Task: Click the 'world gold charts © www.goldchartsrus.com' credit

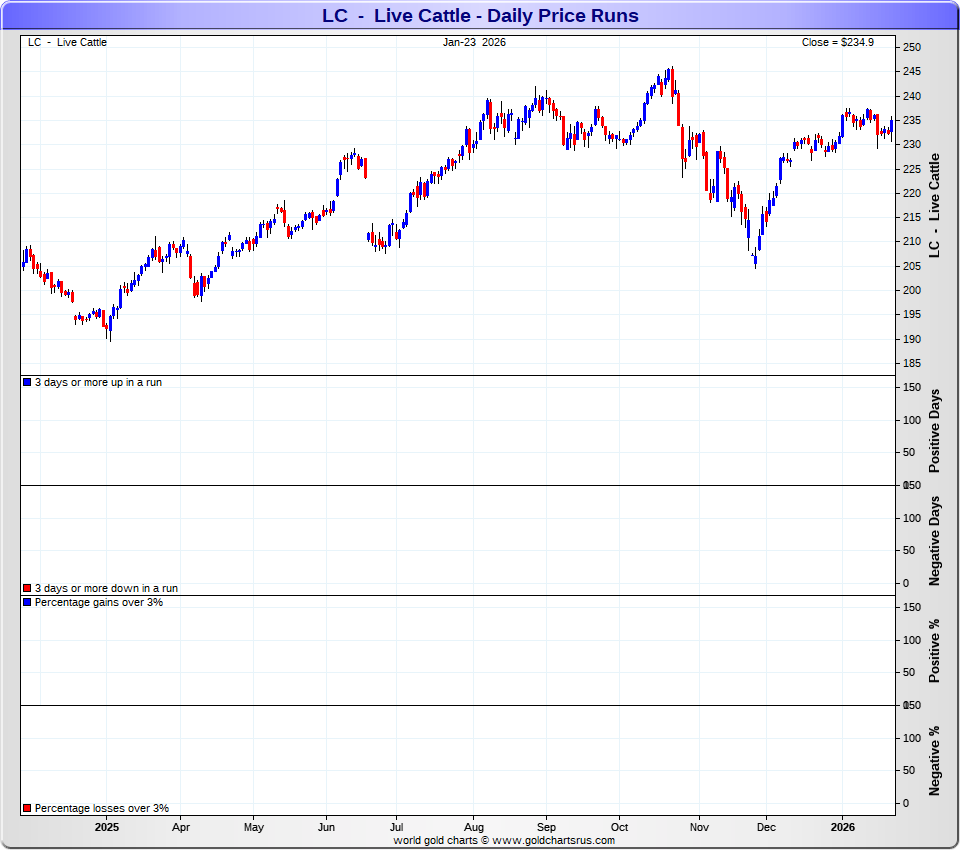Action: point(504,840)
